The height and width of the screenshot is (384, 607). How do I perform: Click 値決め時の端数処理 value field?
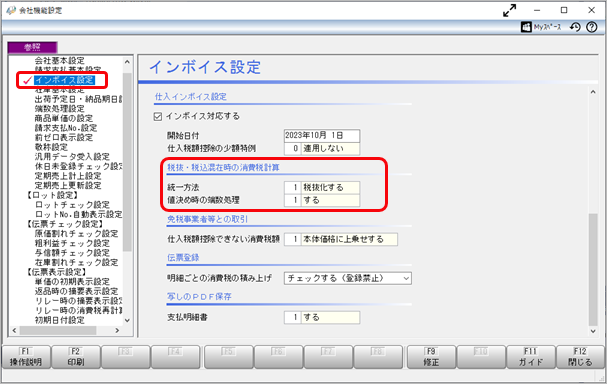coord(322,201)
